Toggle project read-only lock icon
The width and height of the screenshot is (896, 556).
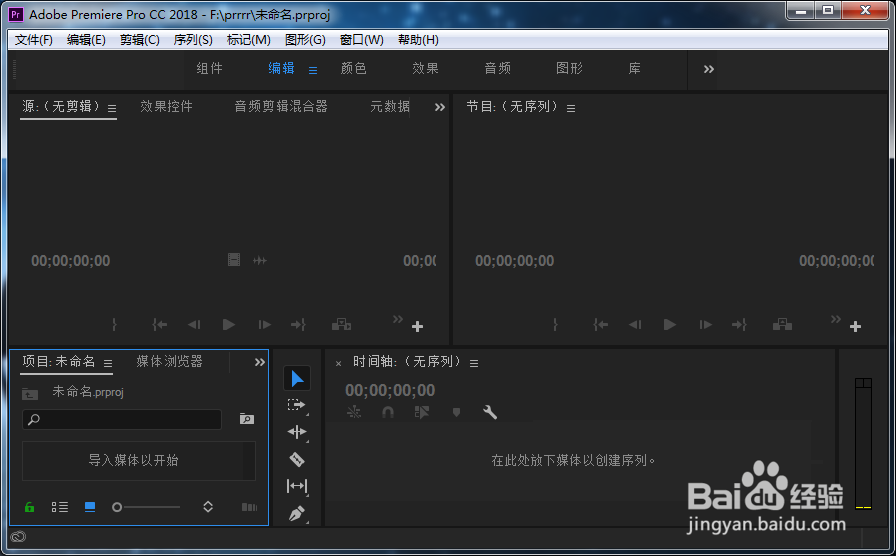tap(29, 507)
